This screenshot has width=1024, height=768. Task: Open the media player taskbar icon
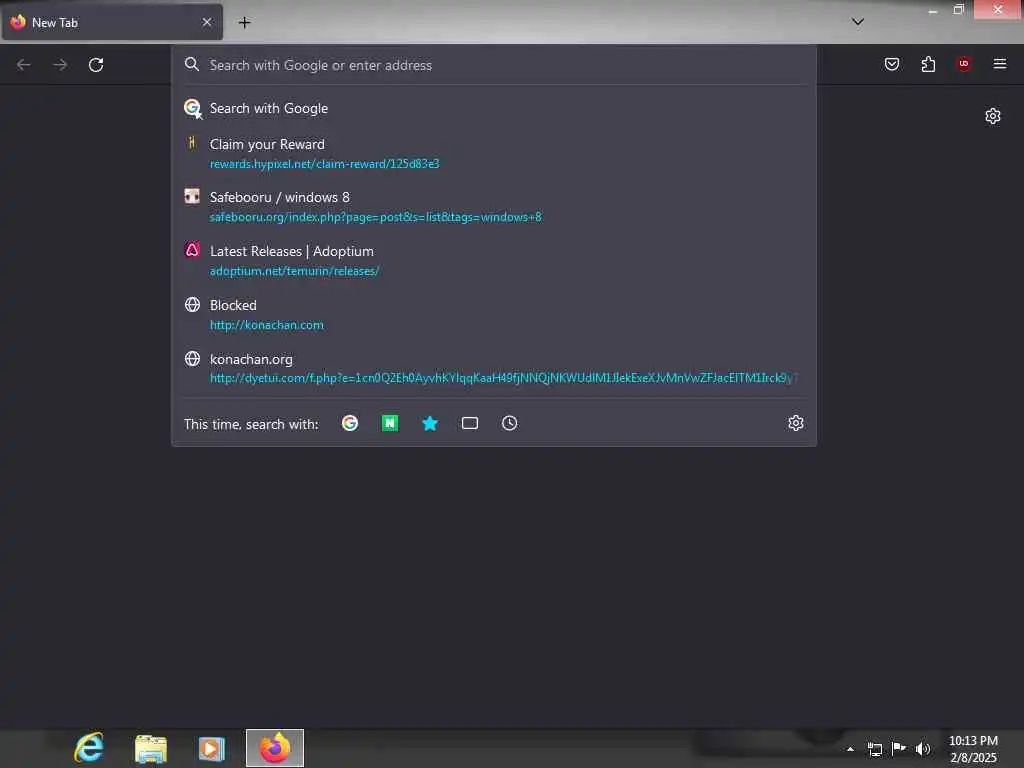pos(212,748)
